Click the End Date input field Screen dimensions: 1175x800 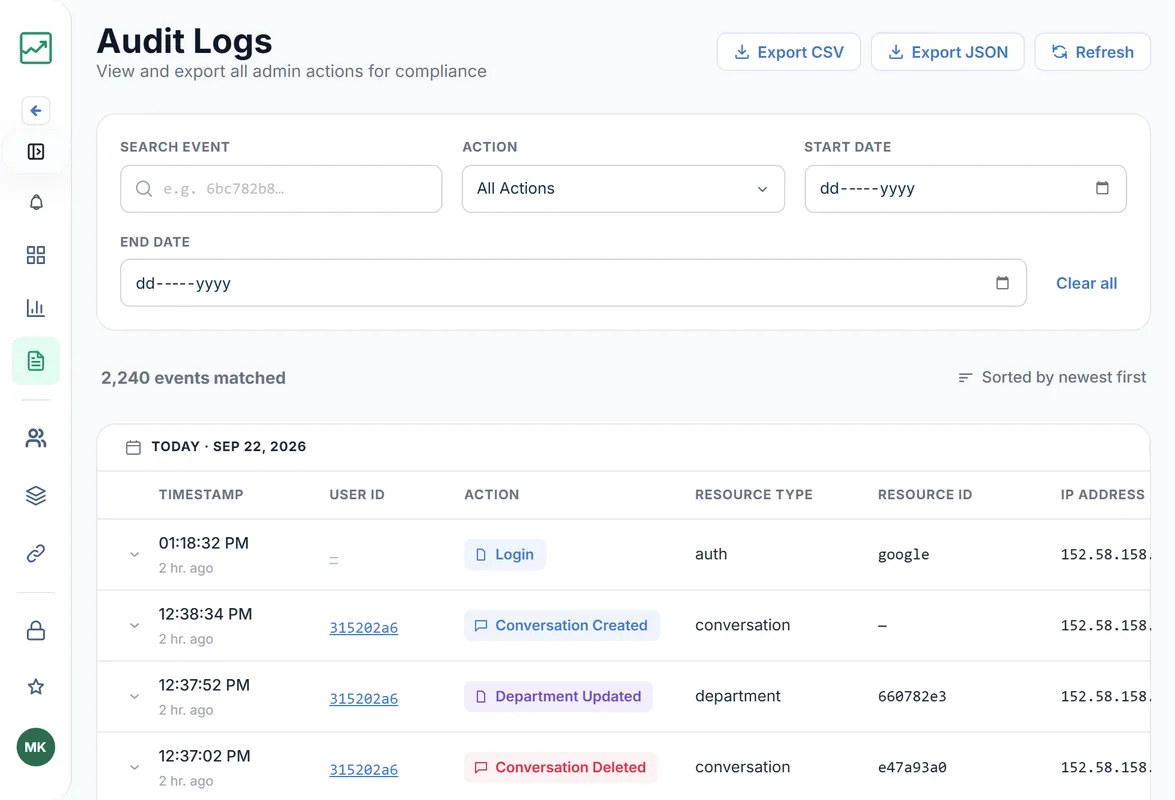click(573, 283)
